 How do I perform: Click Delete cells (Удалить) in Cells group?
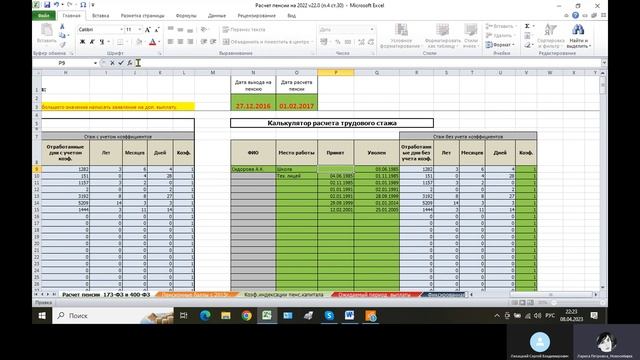click(x=500, y=35)
